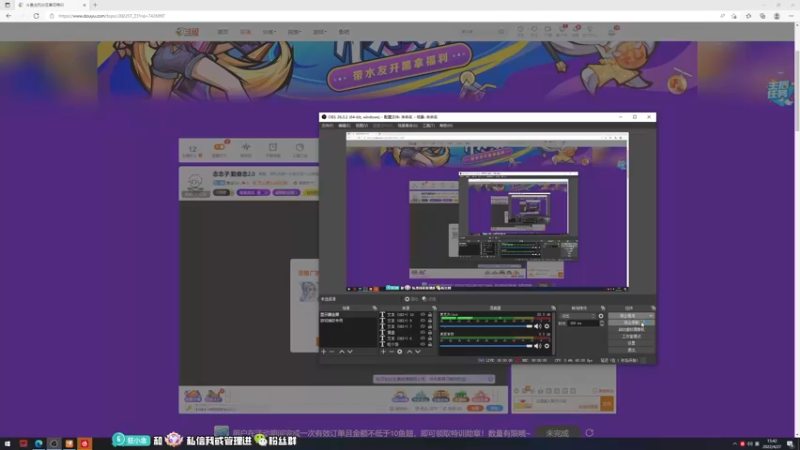800x450 pixels.
Task: Click the 桌面音频 volume slider
Action: [x=486, y=346]
